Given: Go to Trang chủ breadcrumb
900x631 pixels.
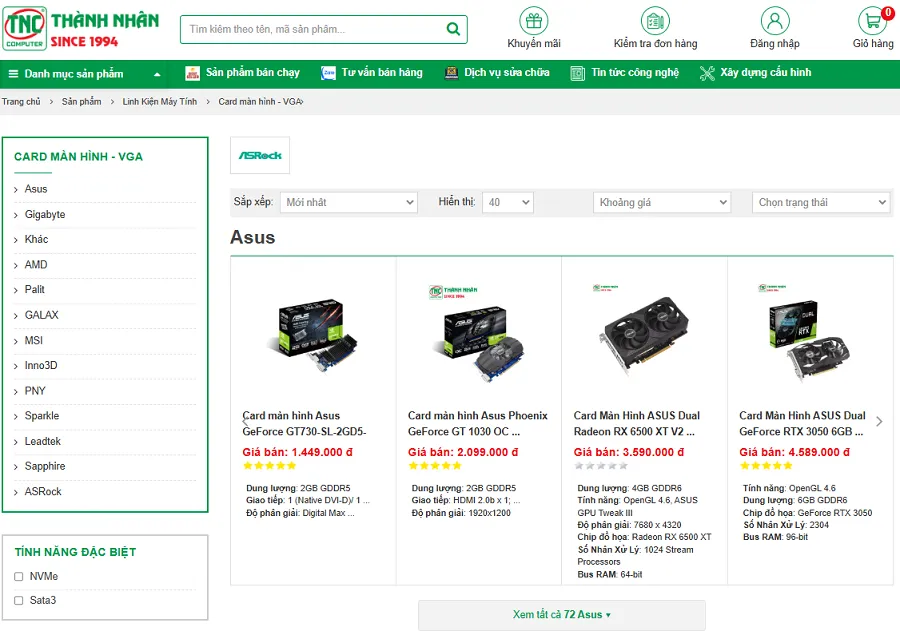Looking at the screenshot, I should pyautogui.click(x=21, y=102).
